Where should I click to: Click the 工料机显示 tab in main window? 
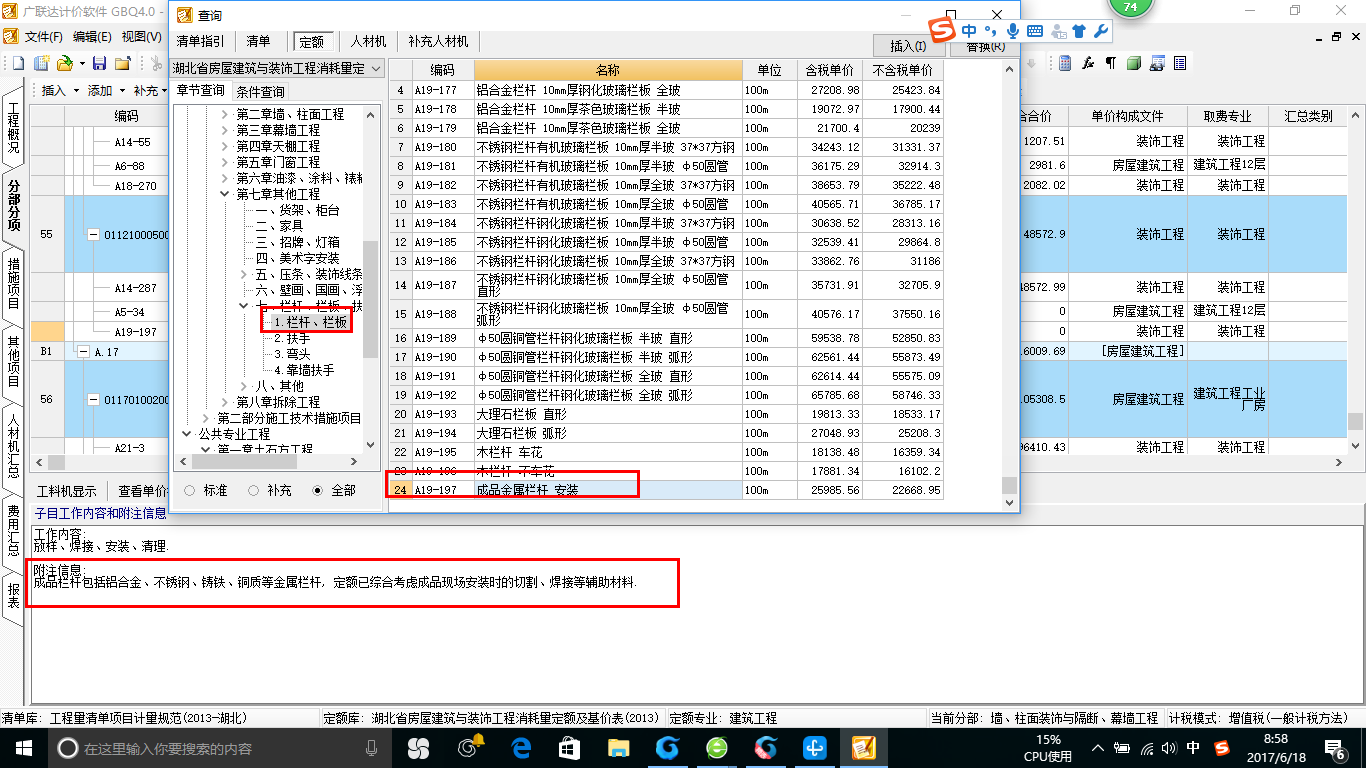67,491
